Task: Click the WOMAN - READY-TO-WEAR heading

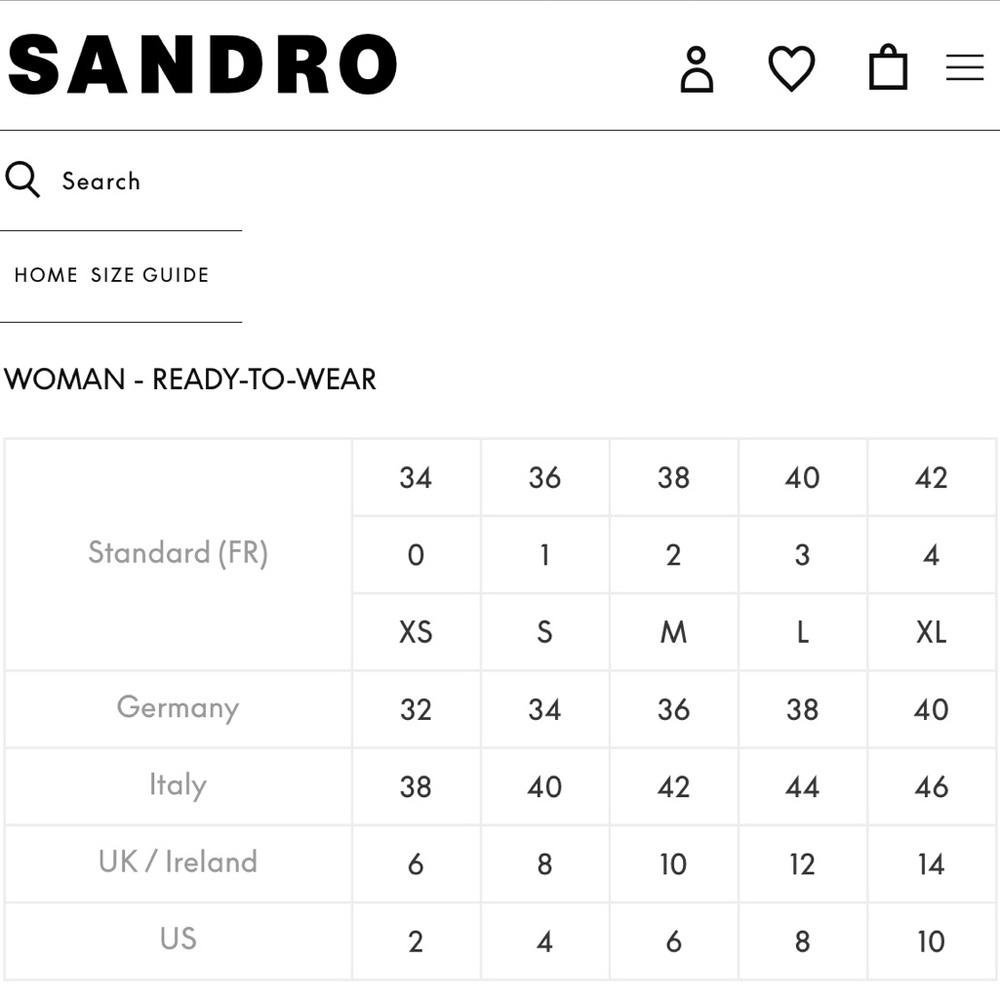Action: (x=190, y=379)
